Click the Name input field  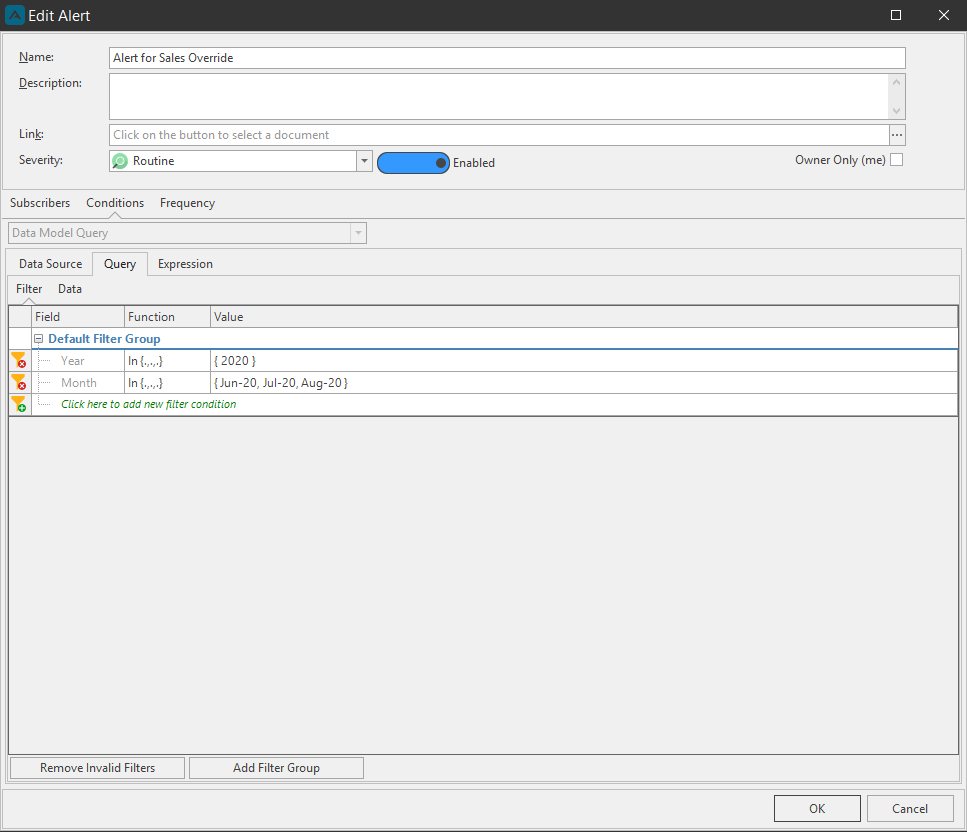507,58
